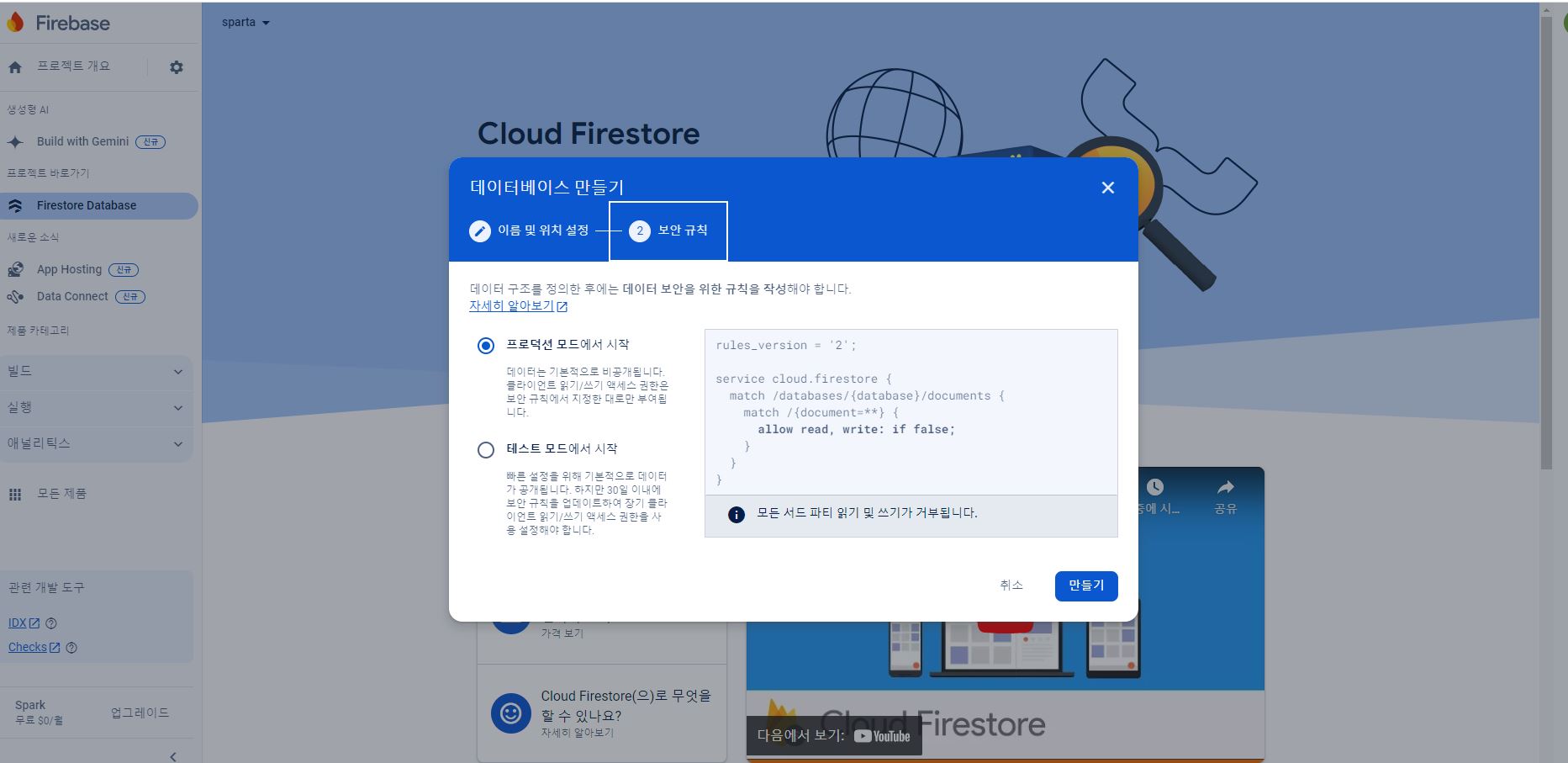The height and width of the screenshot is (763, 1568).
Task: Open Firestore Database in the sidebar
Action: coord(99,206)
